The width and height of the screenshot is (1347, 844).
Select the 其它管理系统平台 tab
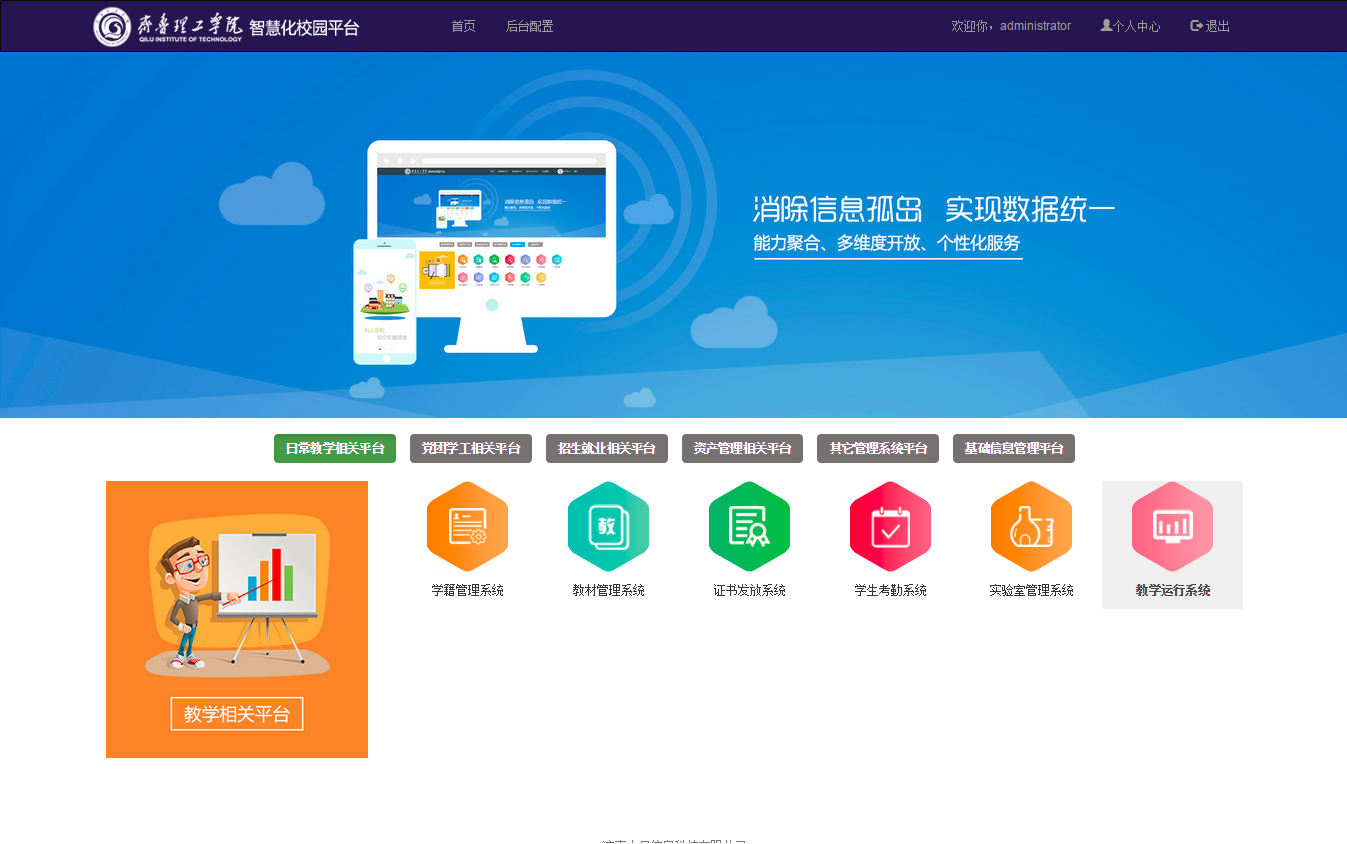click(878, 449)
